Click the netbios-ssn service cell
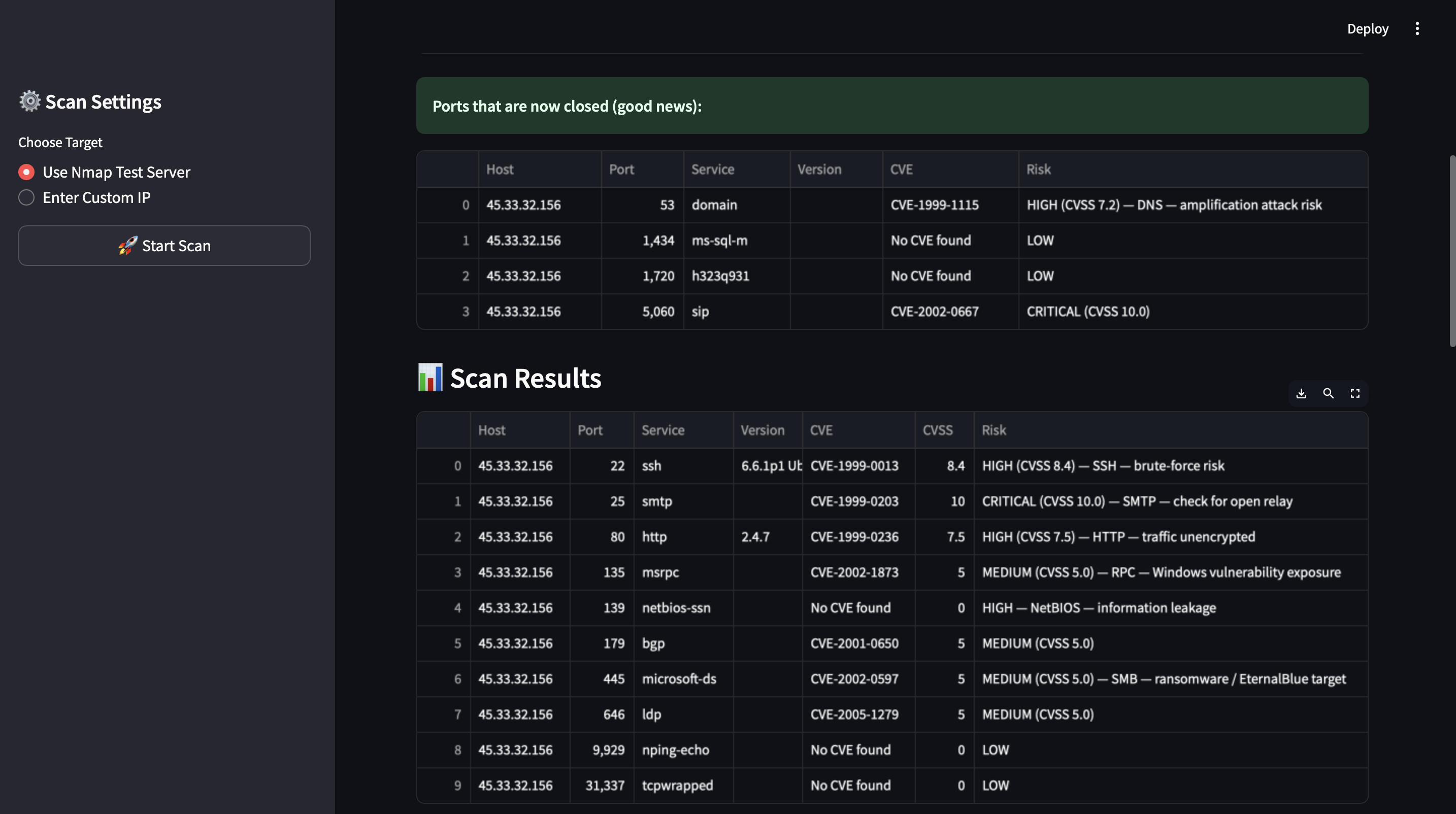The width and height of the screenshot is (1456, 814). tap(683, 608)
